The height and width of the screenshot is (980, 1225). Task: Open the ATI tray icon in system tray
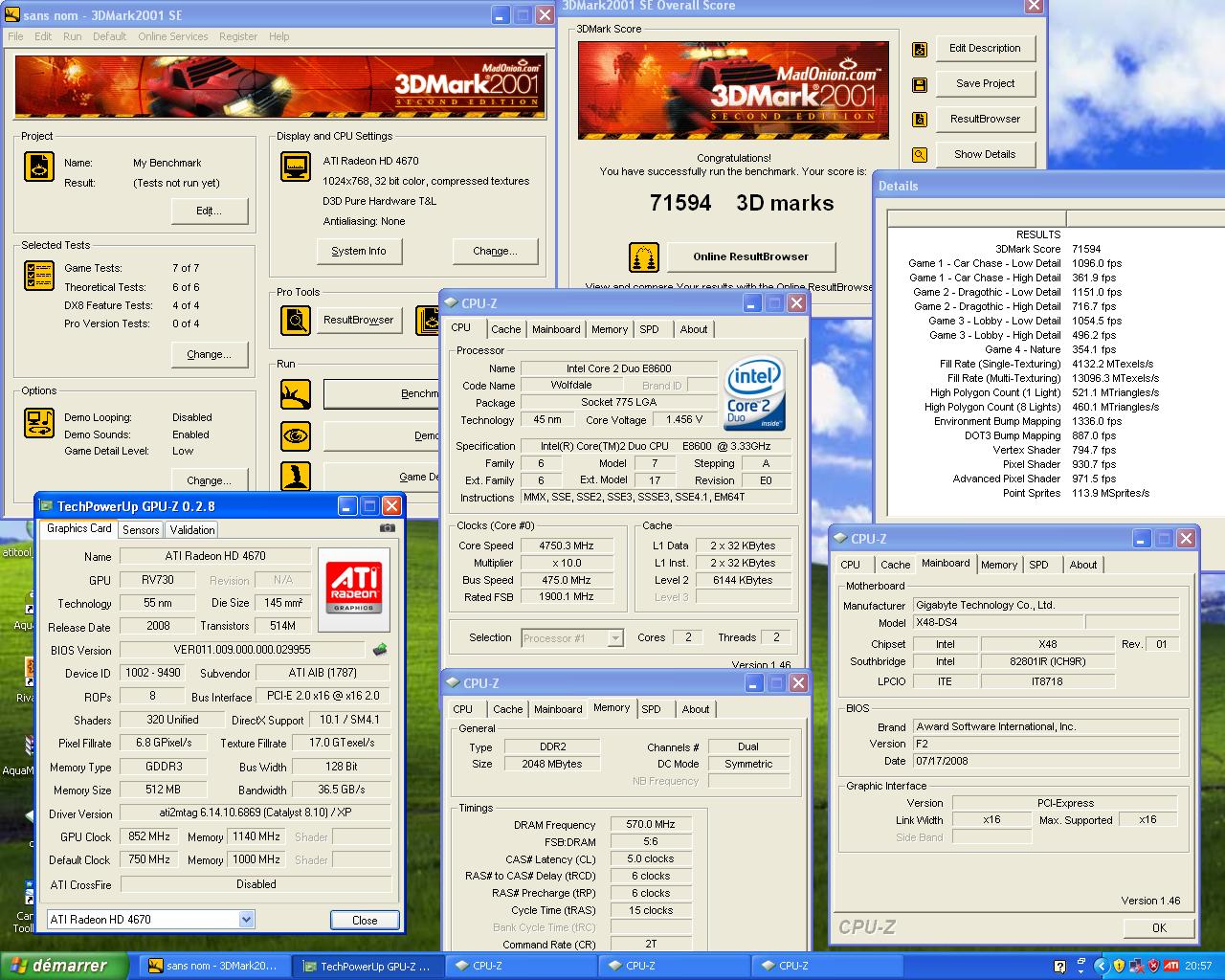pyautogui.click(x=1170, y=966)
